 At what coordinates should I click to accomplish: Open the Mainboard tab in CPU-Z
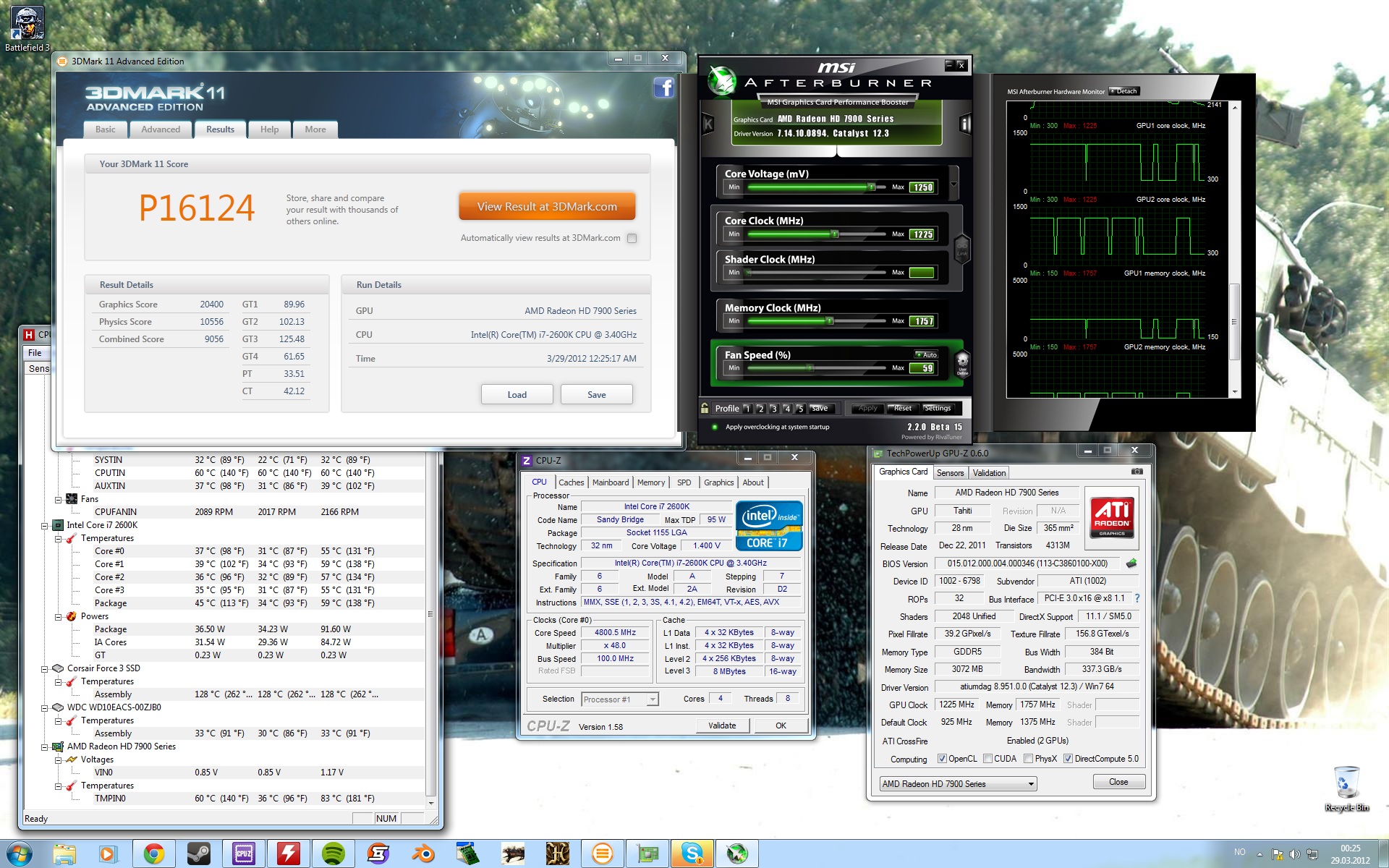[x=610, y=482]
